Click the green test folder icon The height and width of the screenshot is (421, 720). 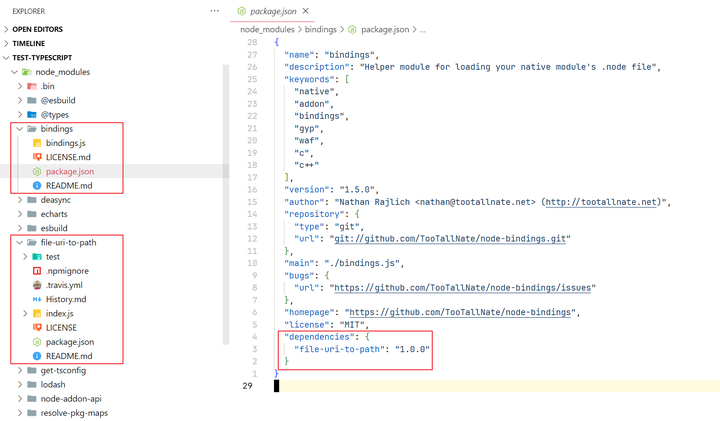click(x=37, y=257)
